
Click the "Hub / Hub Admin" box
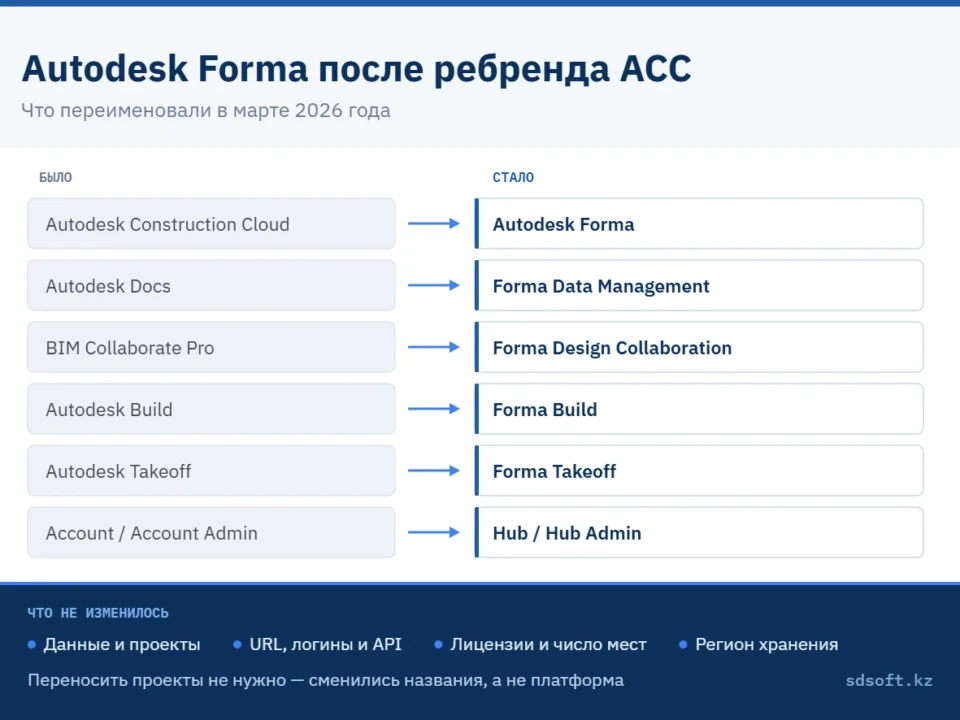[x=699, y=533]
